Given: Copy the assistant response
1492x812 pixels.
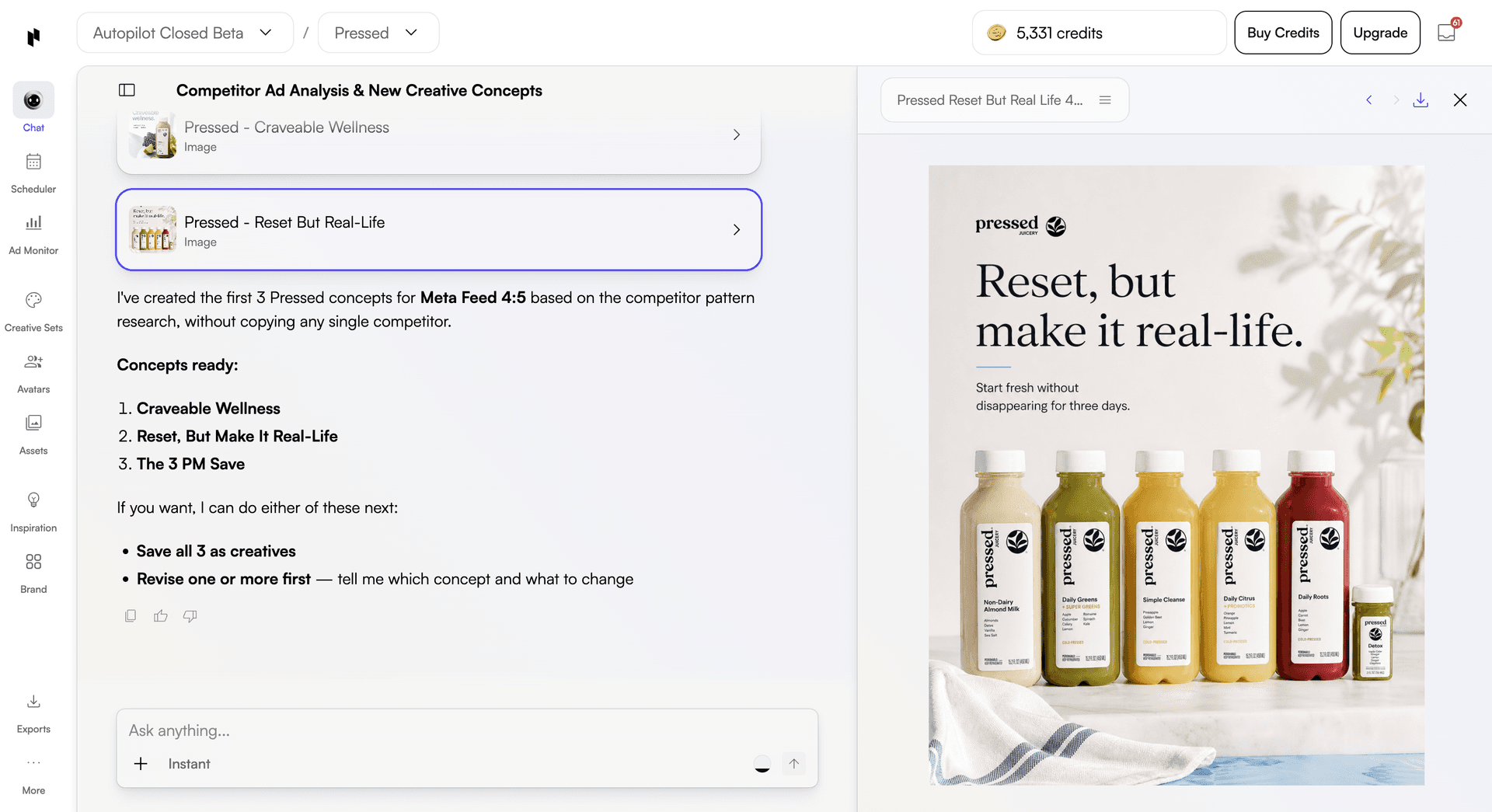Looking at the screenshot, I should point(131,615).
